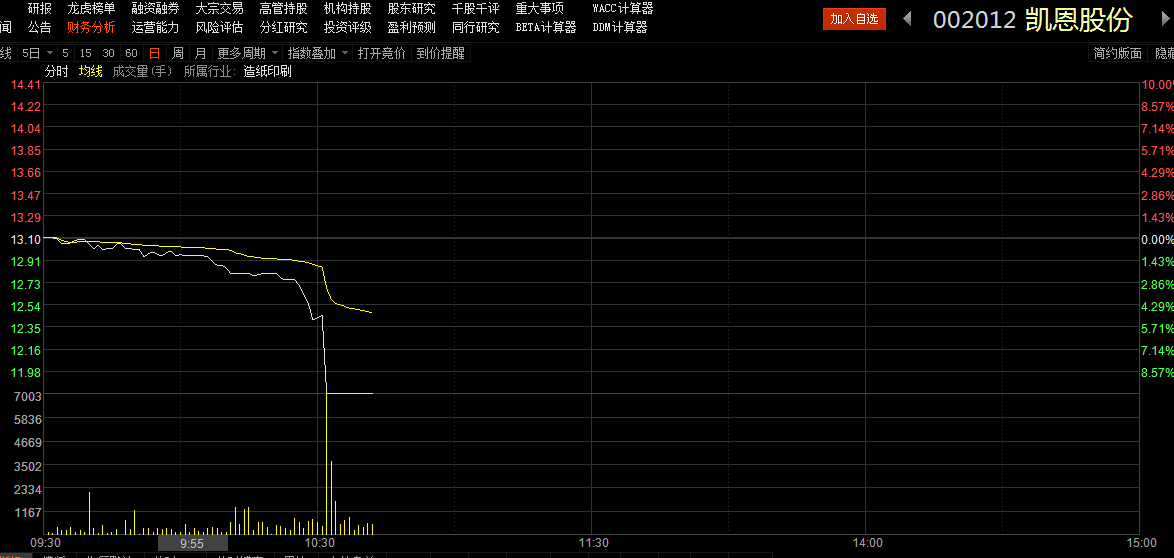Screen dimensions: 1174x558
Task: Switch to 周 weekly period
Action: pos(177,53)
